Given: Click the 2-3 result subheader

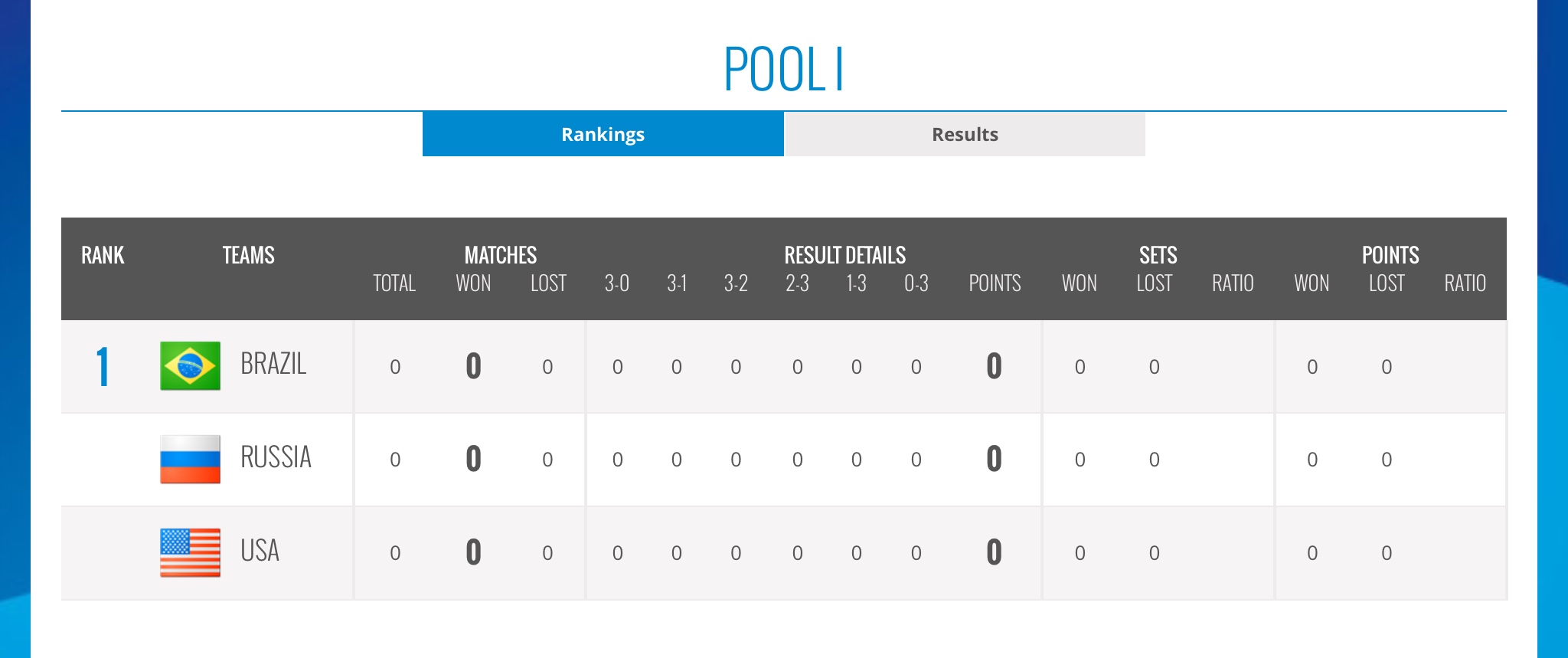Looking at the screenshot, I should (x=797, y=283).
